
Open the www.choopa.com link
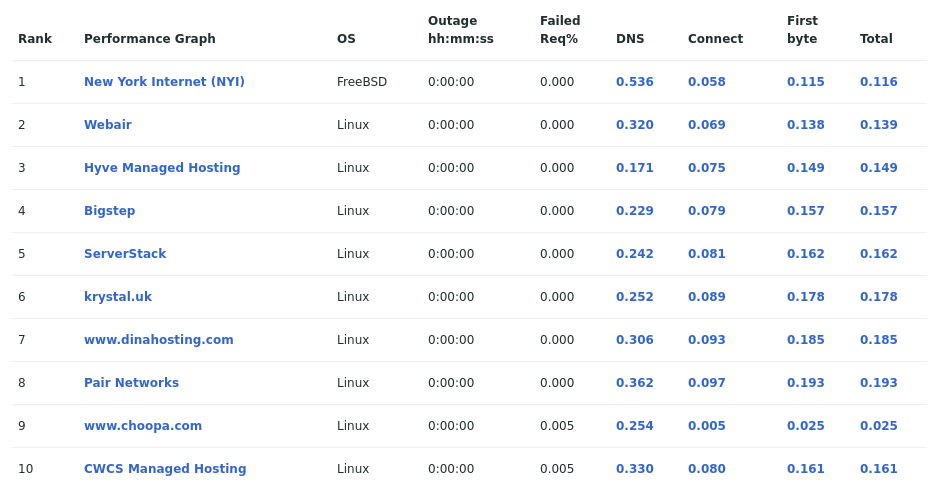coord(143,426)
